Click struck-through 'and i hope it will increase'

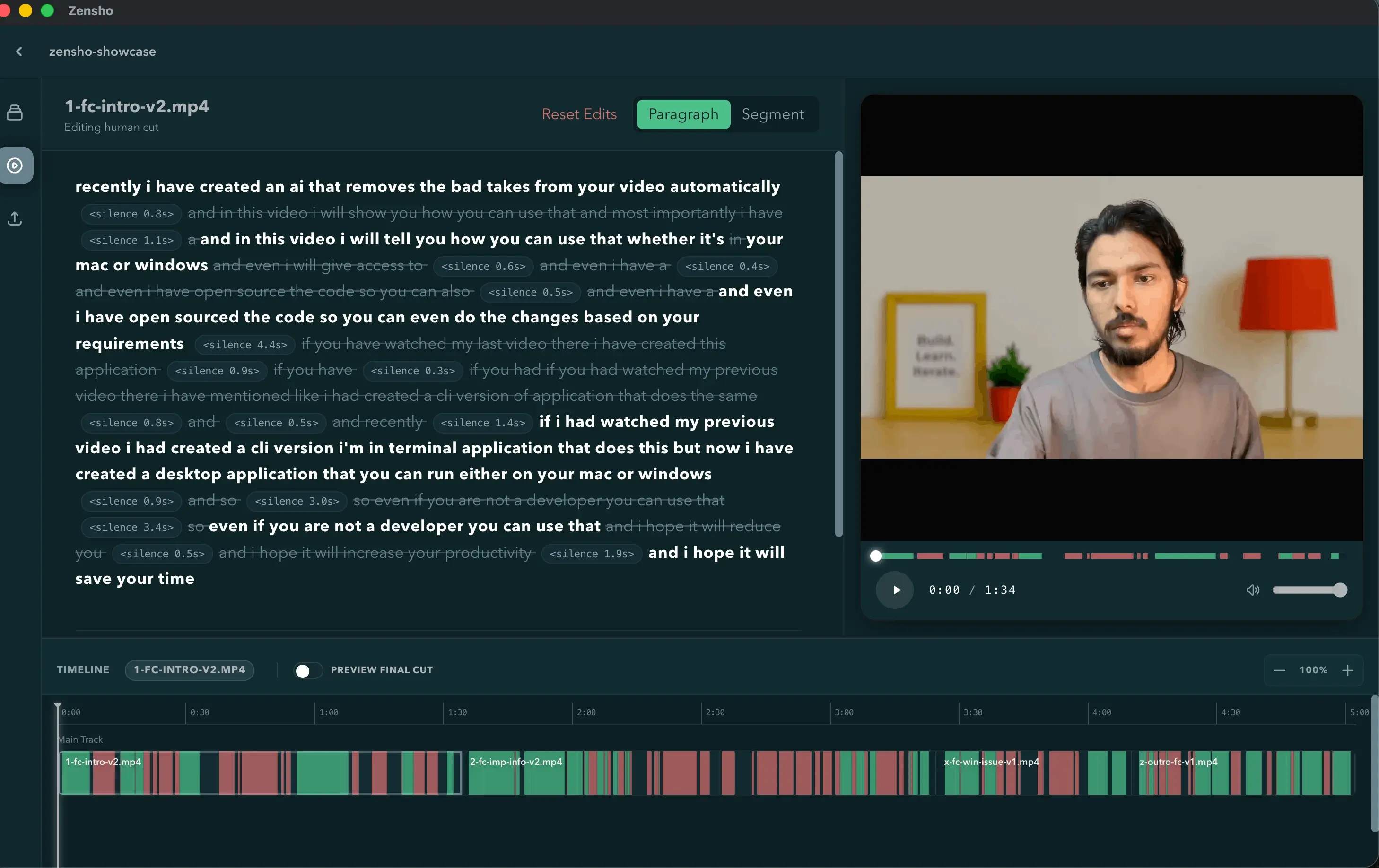[311, 553]
